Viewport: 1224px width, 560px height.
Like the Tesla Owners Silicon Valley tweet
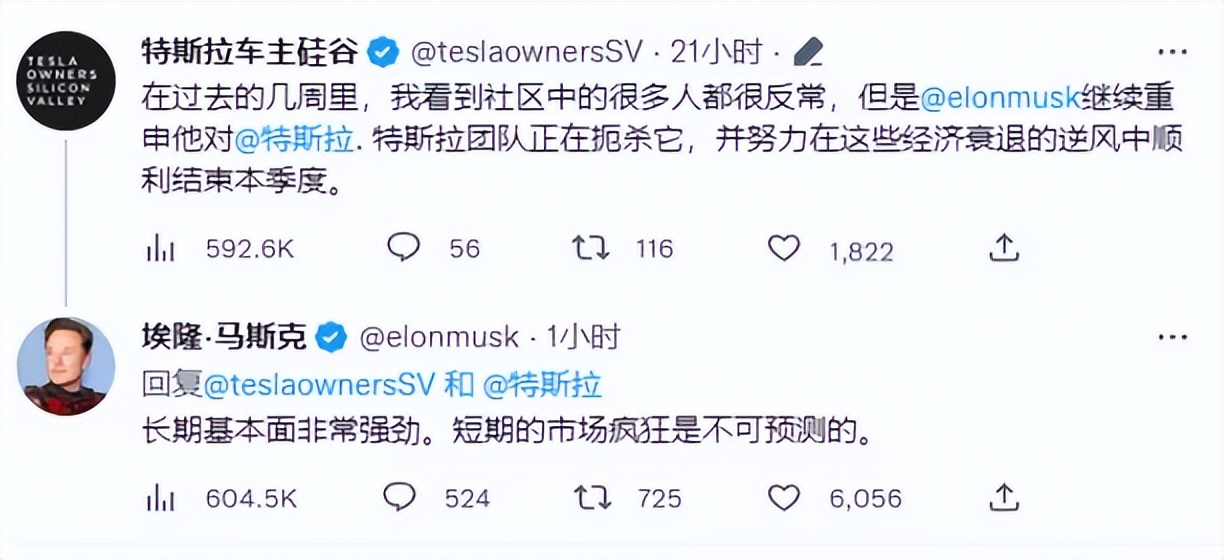[783, 248]
